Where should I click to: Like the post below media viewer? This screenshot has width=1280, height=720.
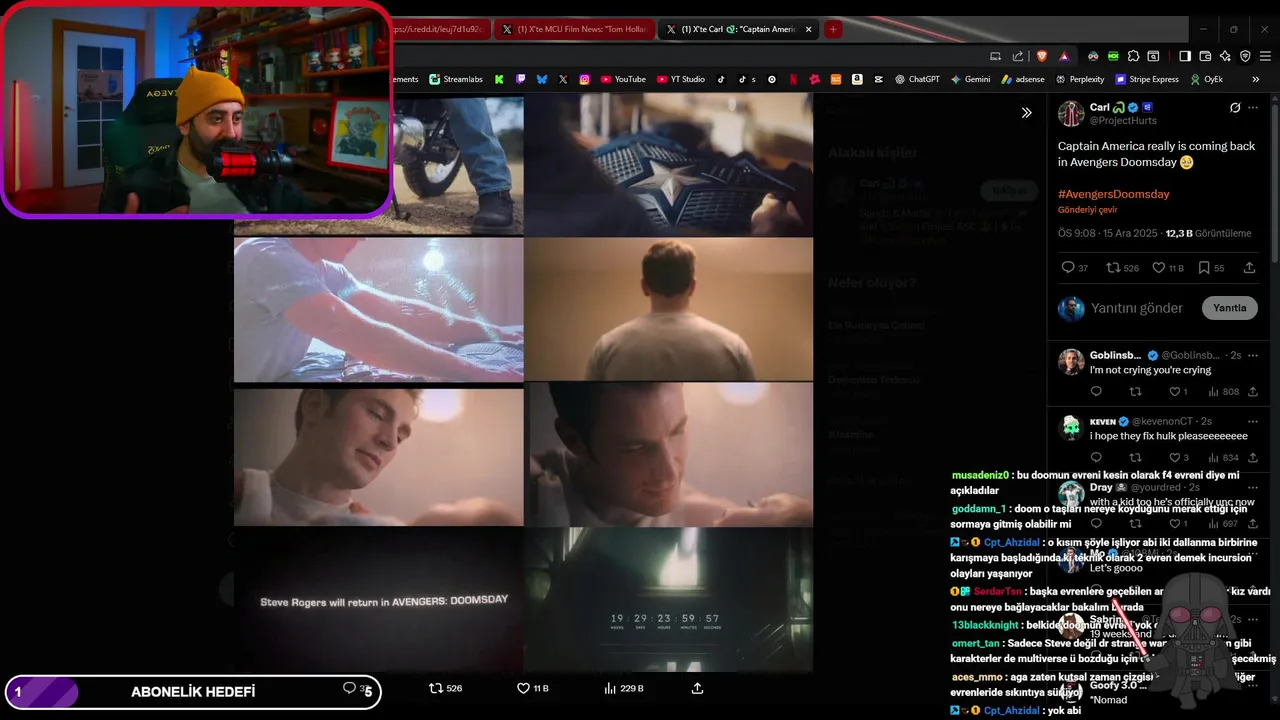(532, 688)
